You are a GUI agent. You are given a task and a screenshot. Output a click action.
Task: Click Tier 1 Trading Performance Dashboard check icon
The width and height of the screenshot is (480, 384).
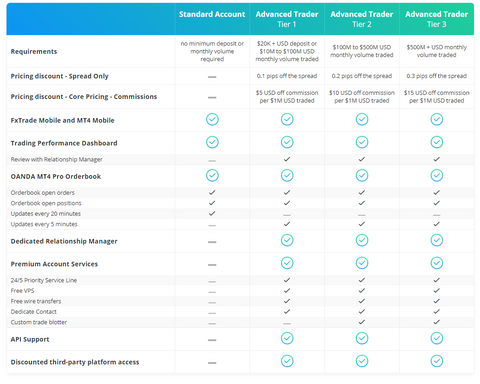[287, 142]
